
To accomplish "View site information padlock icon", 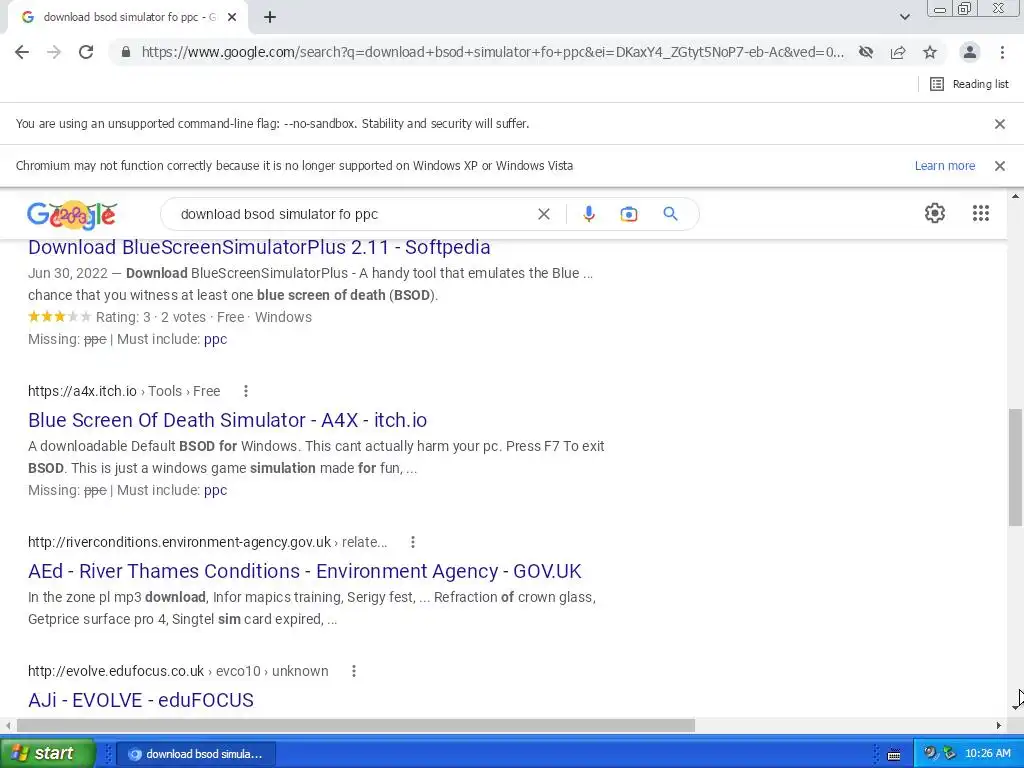I will 126,52.
